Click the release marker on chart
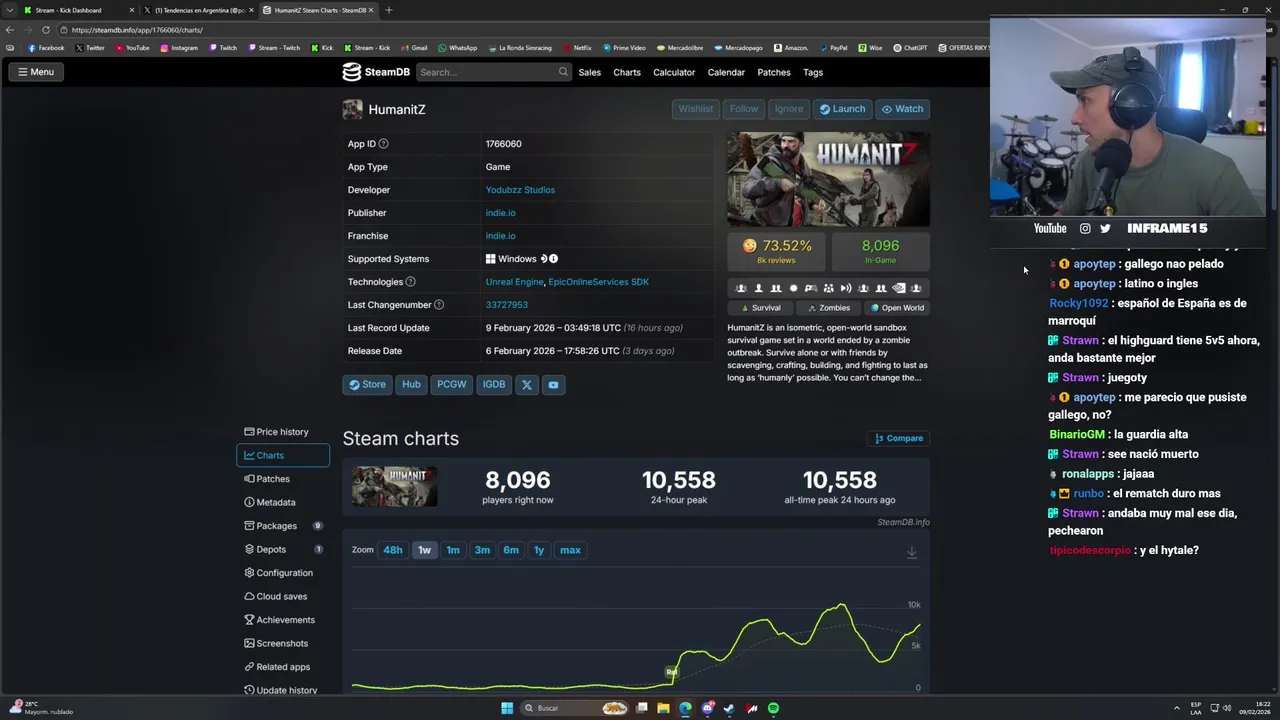1280x720 pixels. click(x=672, y=672)
